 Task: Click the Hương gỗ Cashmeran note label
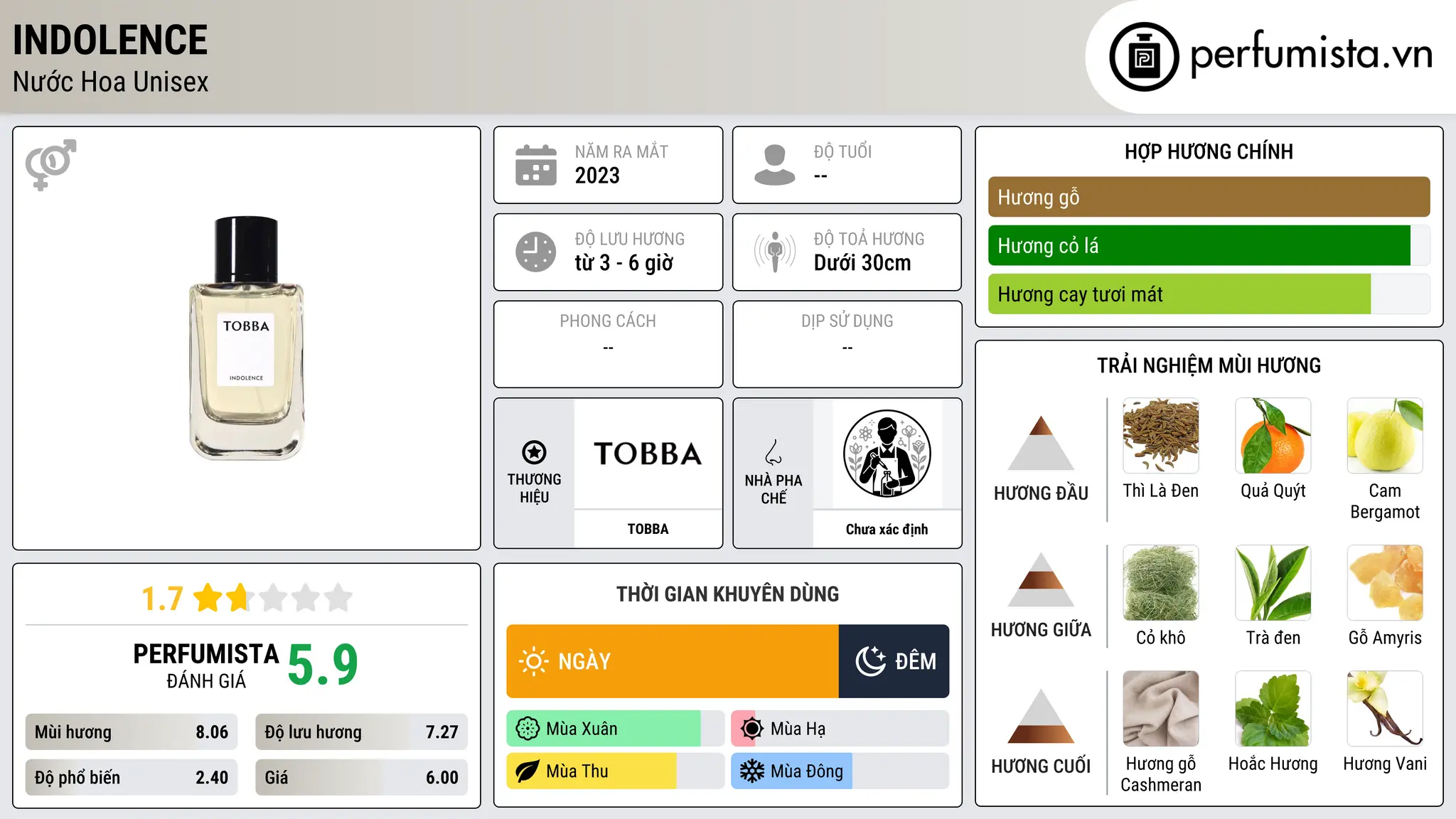coord(1161,774)
